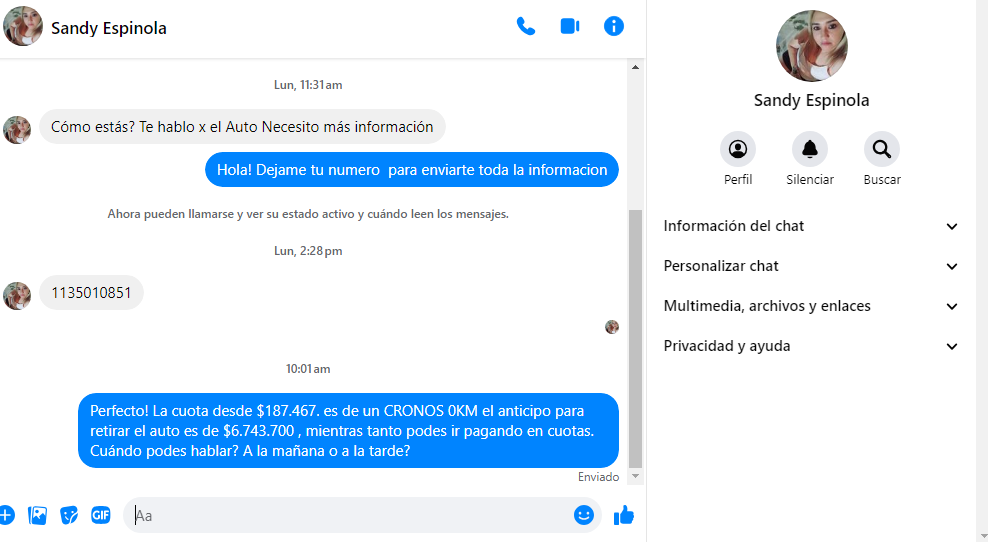Open the emoji picker
Screen dimensions: 988x542
coord(584,515)
